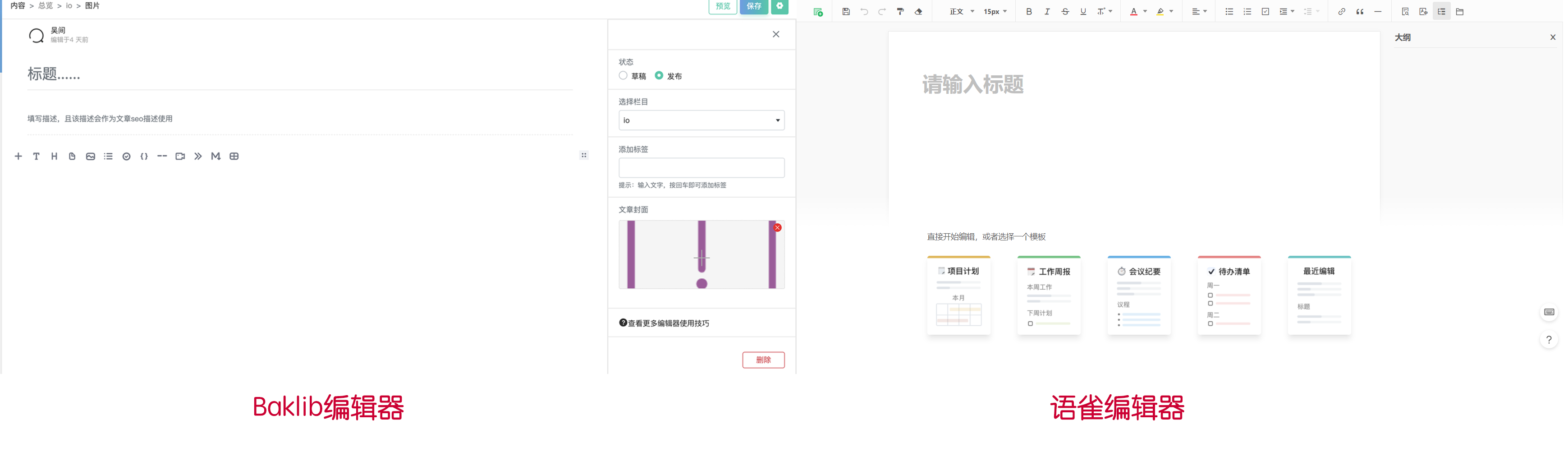Open the Baklib settings gear button
Image resolution: width=1568 pixels, height=452 pixels.
[x=780, y=6]
